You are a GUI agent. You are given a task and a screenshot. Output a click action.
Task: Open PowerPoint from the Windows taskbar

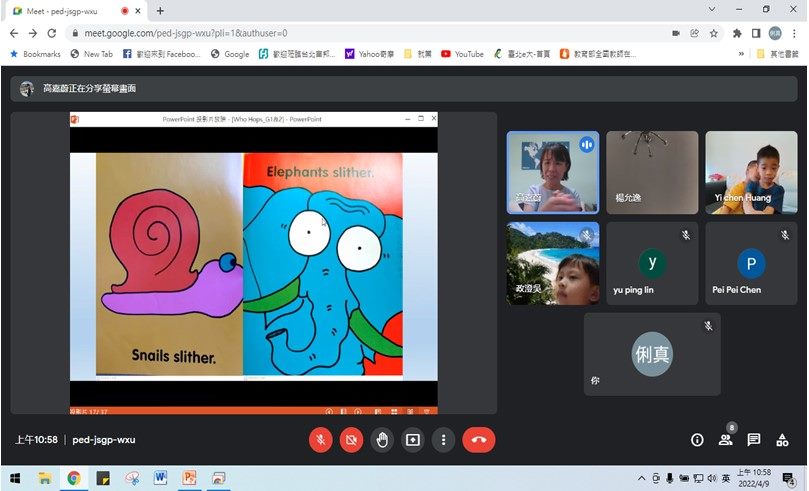188,479
